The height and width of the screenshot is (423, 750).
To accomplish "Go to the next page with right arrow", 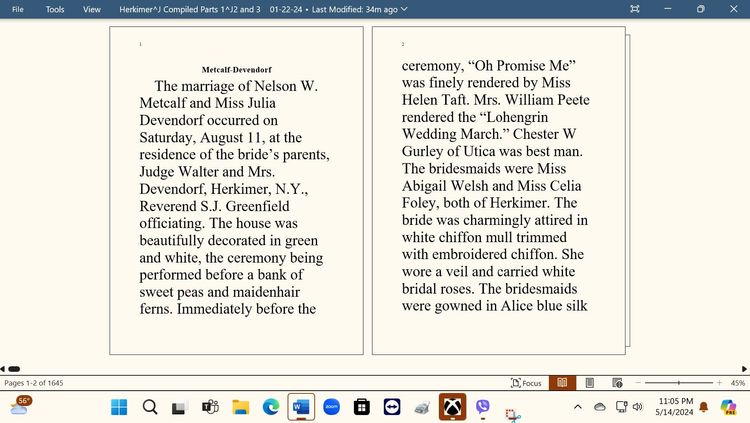I will tap(744, 369).
